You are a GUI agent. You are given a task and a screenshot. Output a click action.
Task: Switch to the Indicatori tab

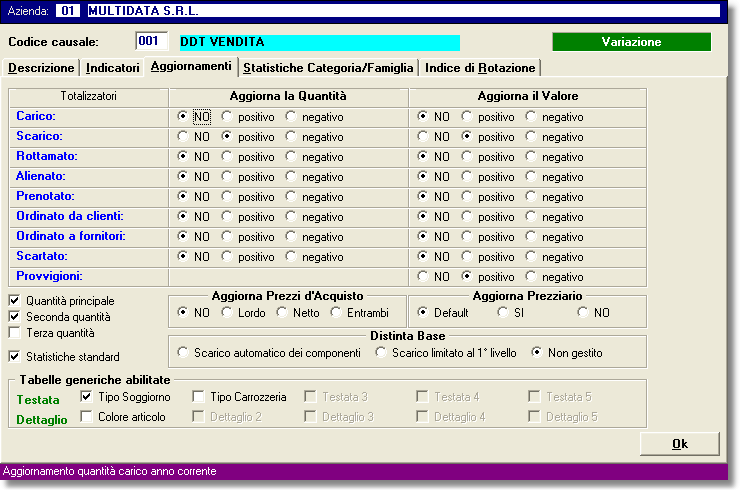coord(113,68)
